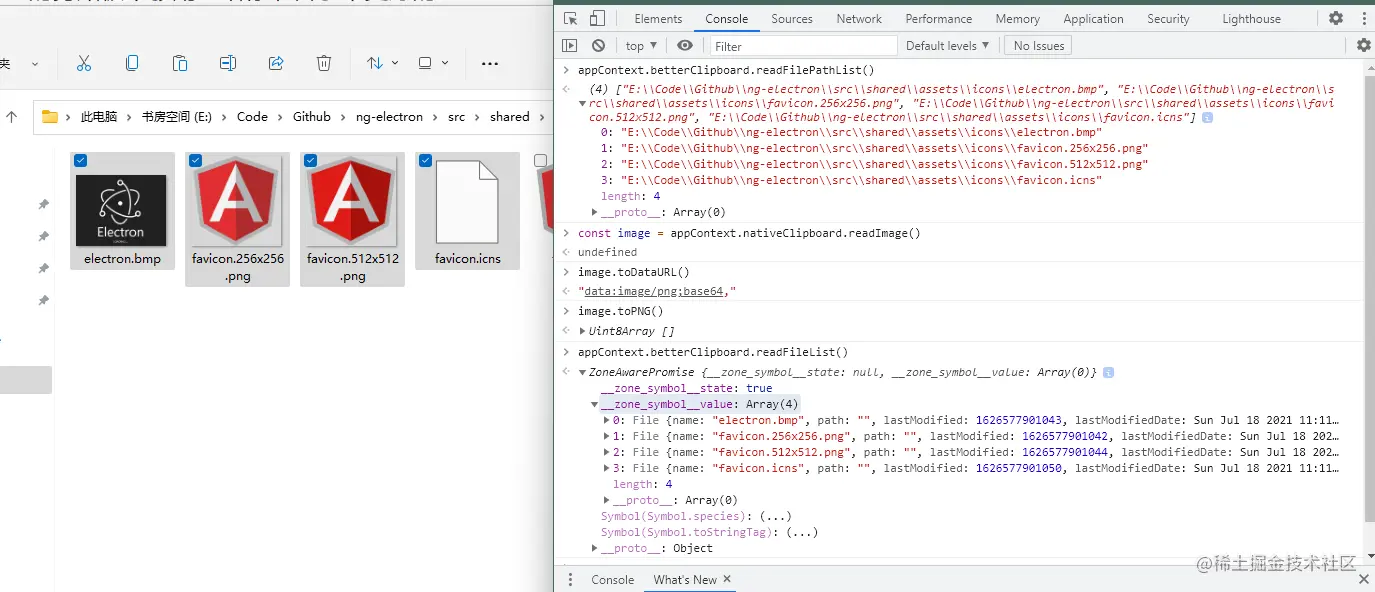Uncheck the electron.bmp file checkbox
Viewport: 1375px width, 592px height.
point(81,160)
